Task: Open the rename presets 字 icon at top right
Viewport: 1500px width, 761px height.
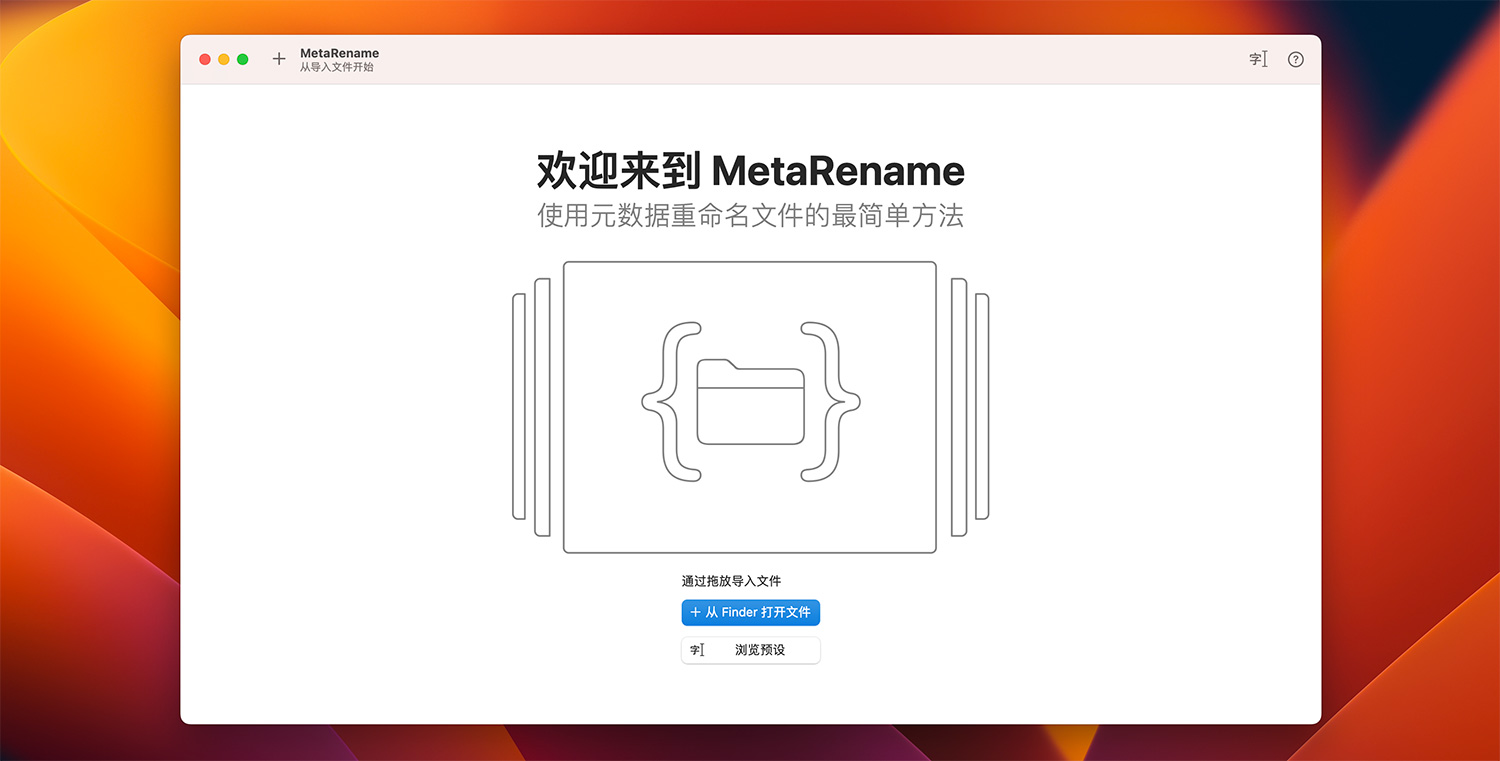Action: click(1257, 59)
